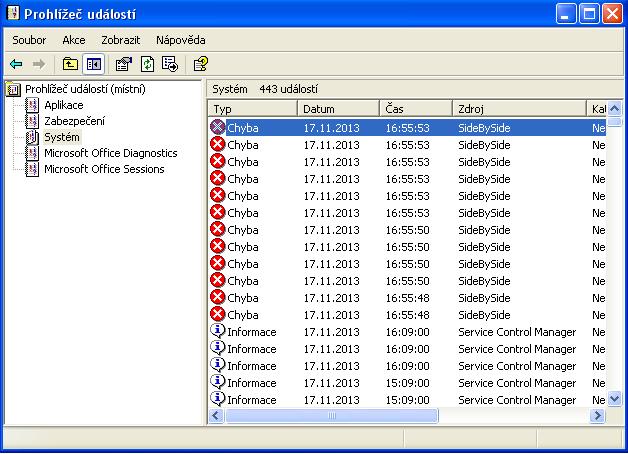Click the last Informace text at 15:09:00
Screen dimensions: 628x454
point(252,400)
